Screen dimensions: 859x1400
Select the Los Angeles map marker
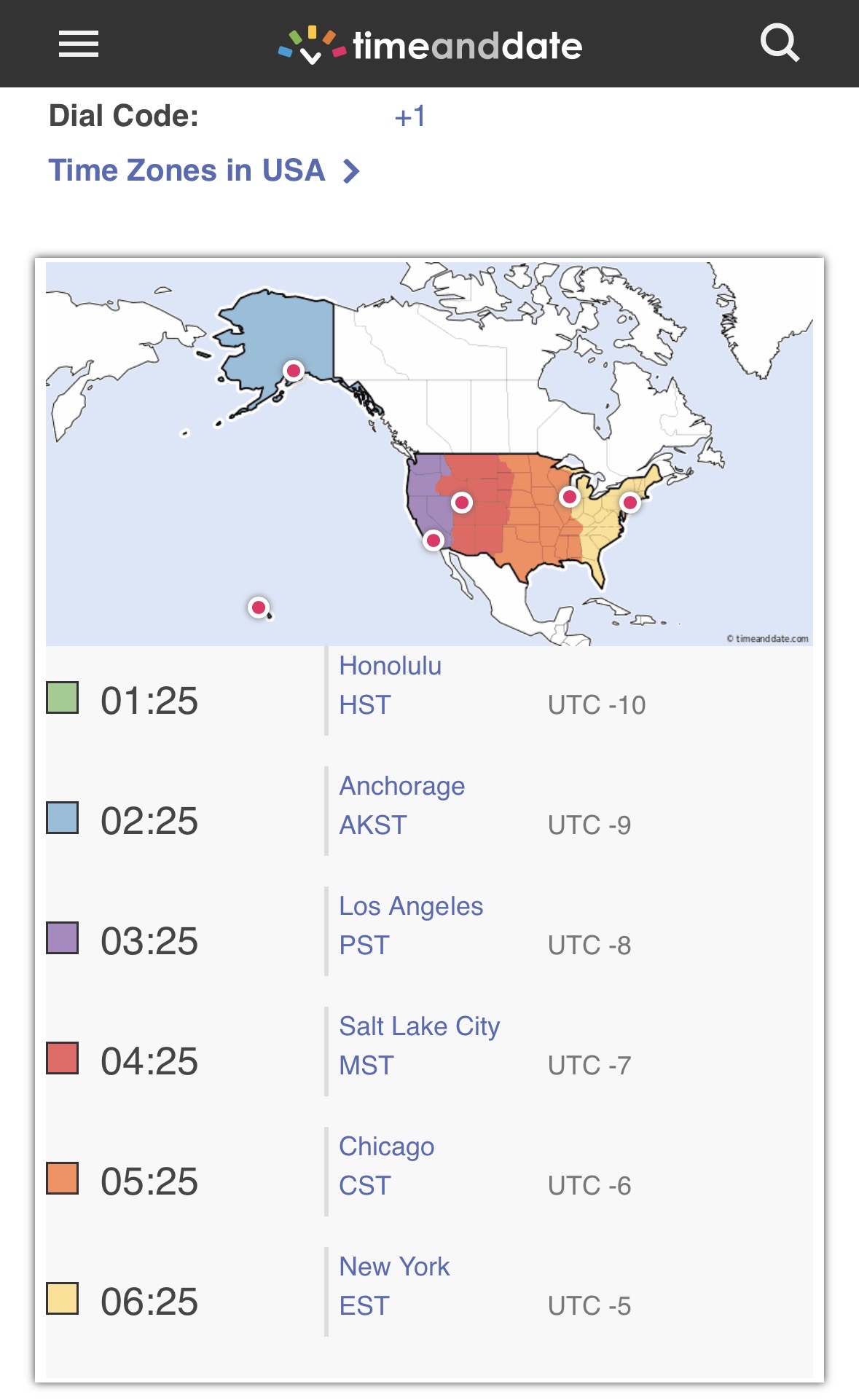[x=434, y=540]
